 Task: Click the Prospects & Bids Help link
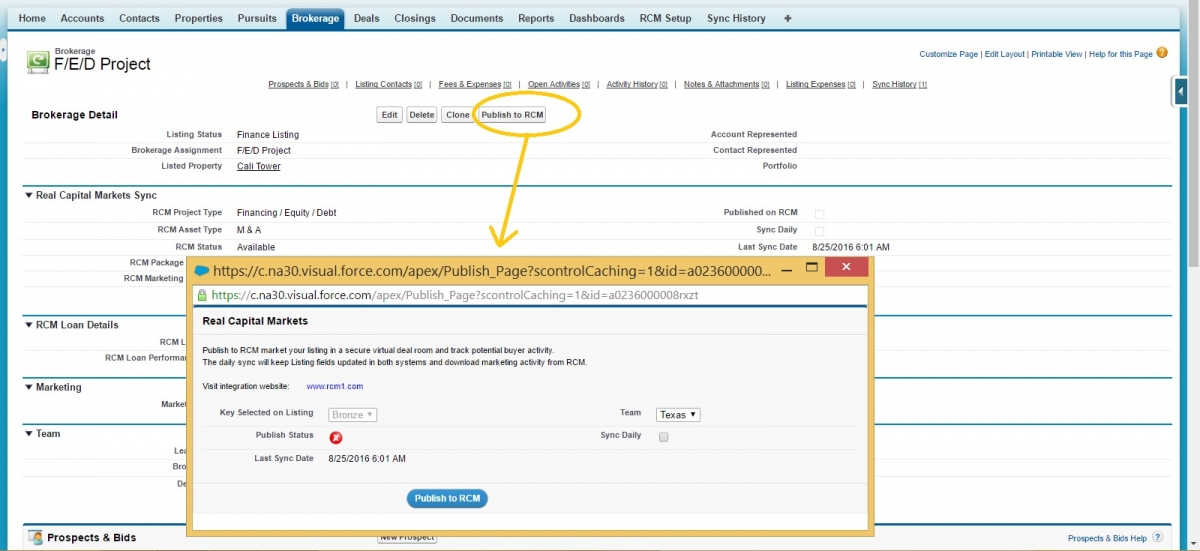click(1107, 538)
